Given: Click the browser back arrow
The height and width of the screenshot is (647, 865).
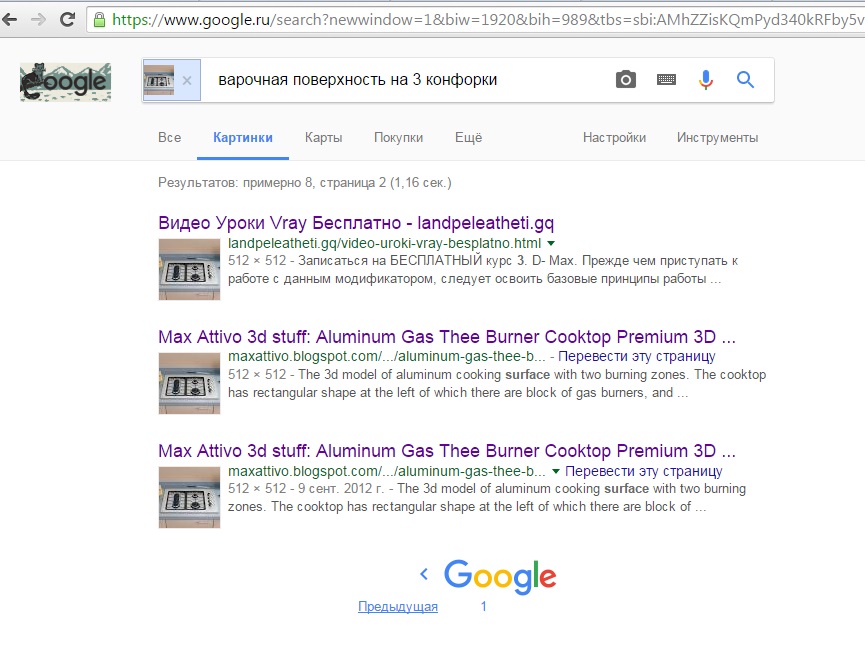Looking at the screenshot, I should click(x=10, y=20).
